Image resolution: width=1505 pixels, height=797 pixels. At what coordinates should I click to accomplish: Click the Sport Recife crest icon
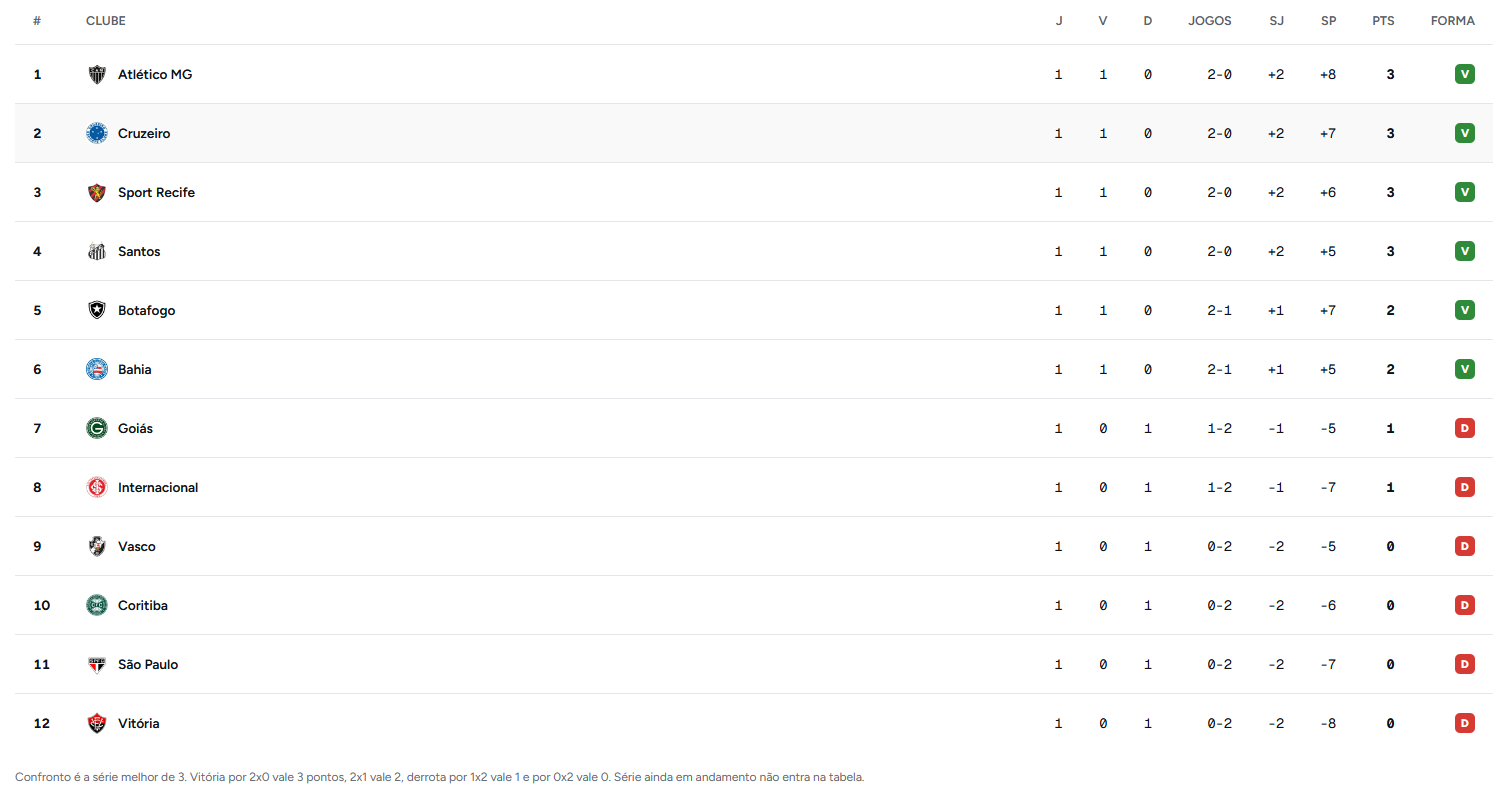click(96, 192)
